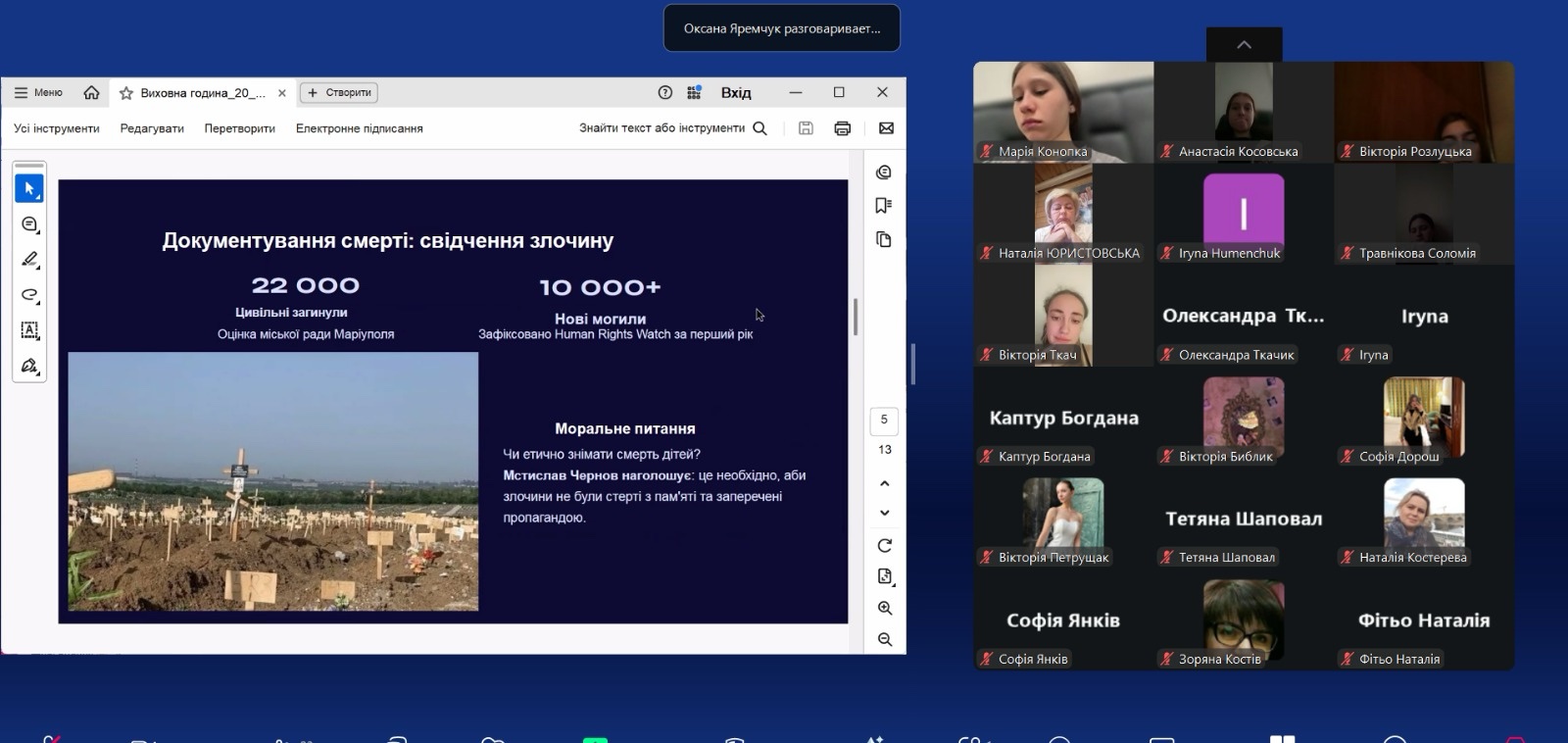Open the Меню hamburger menu

(x=39, y=92)
